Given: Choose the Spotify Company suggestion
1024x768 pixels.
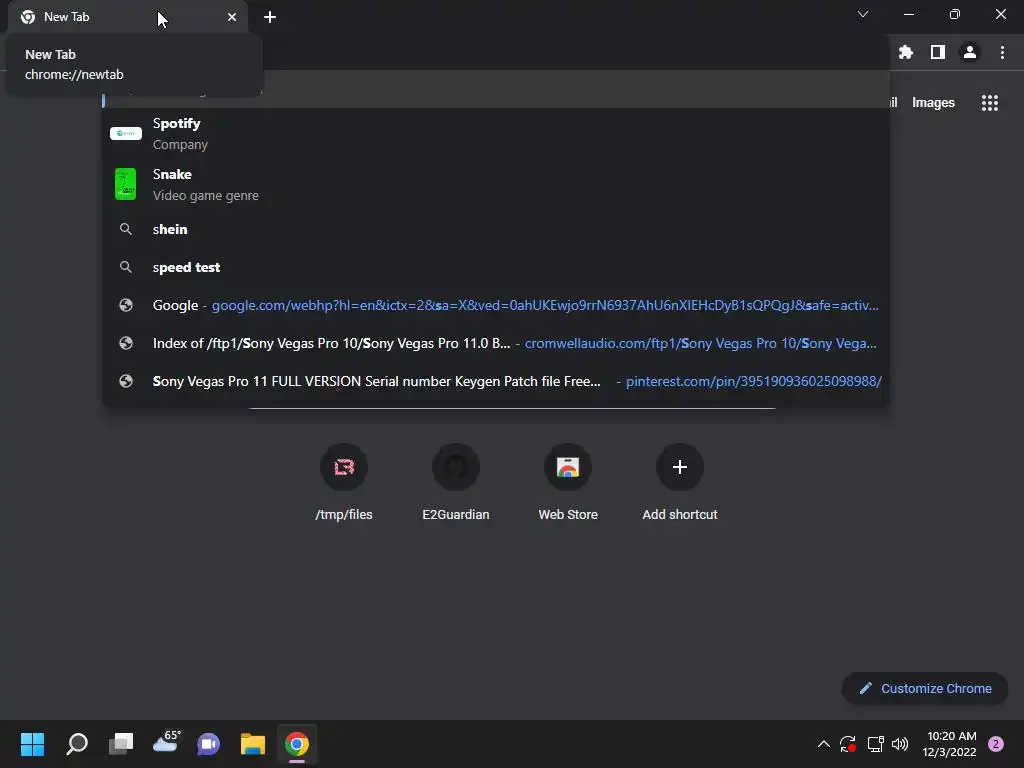Looking at the screenshot, I should coord(496,134).
